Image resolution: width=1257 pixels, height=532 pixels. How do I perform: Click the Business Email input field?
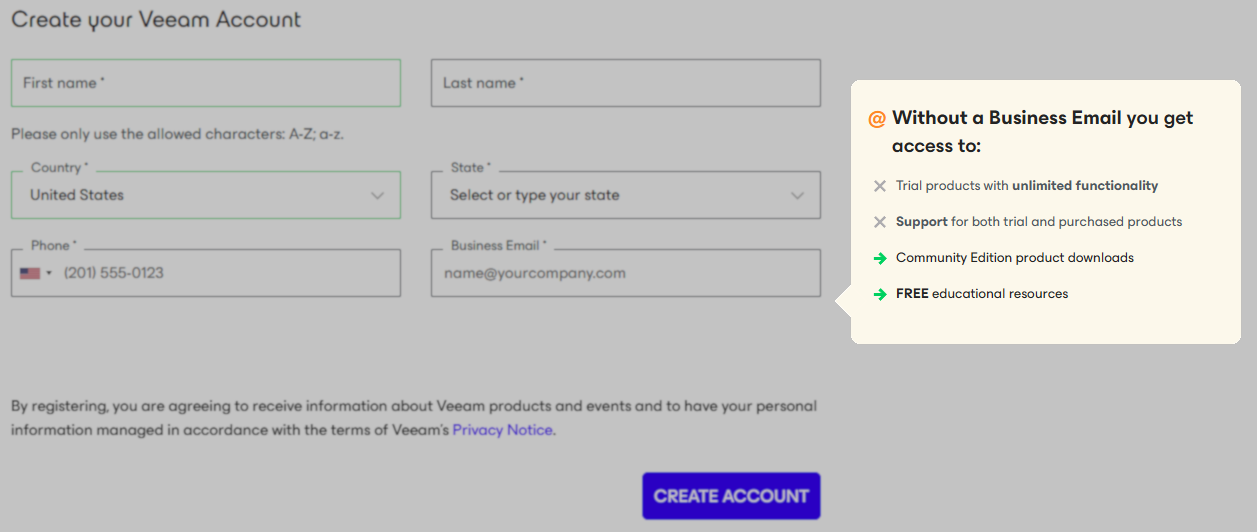(626, 273)
